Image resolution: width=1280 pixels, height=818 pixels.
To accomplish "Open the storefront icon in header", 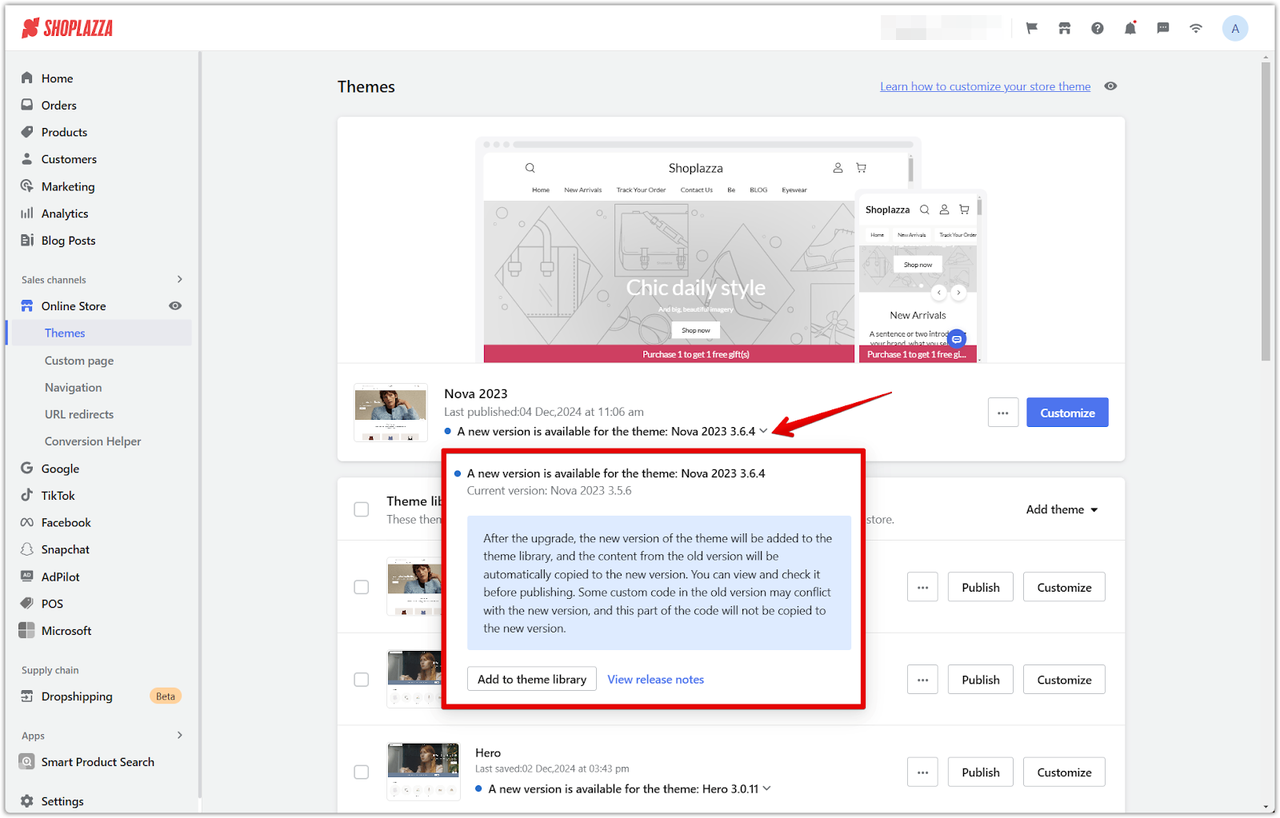I will point(1064,29).
